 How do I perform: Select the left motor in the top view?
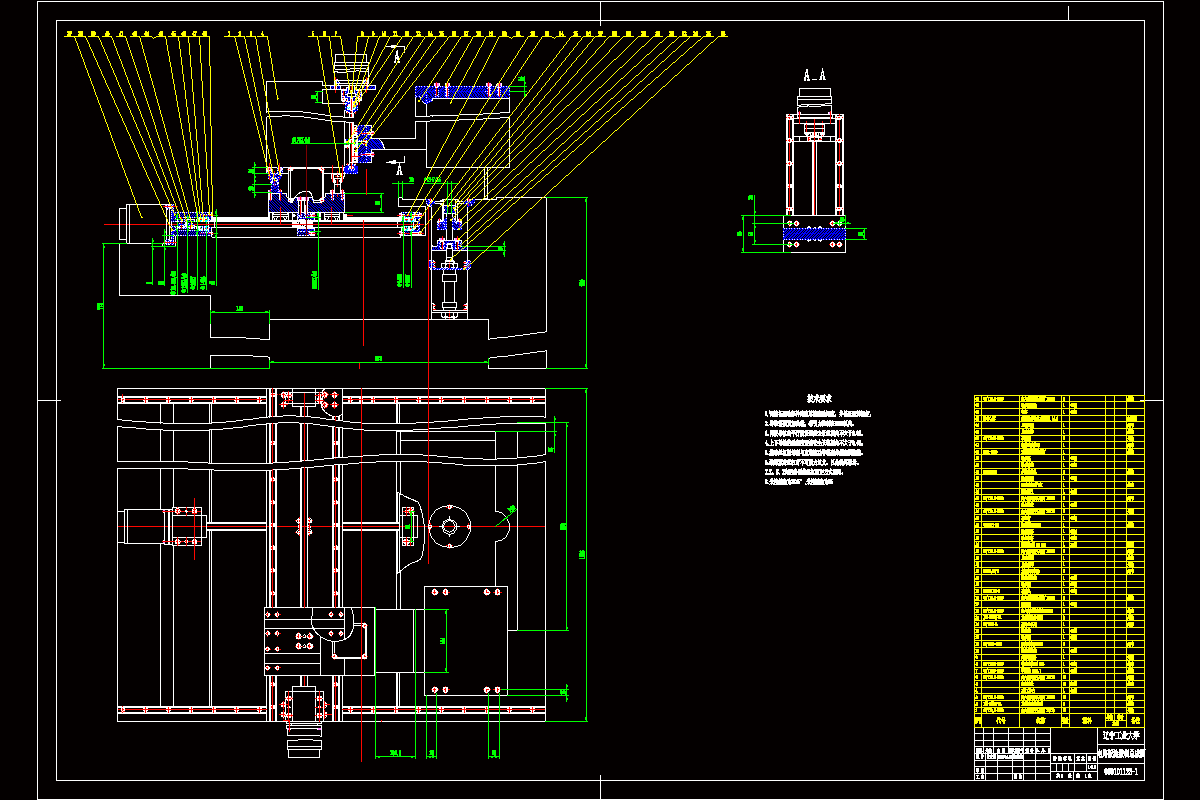(x=147, y=525)
